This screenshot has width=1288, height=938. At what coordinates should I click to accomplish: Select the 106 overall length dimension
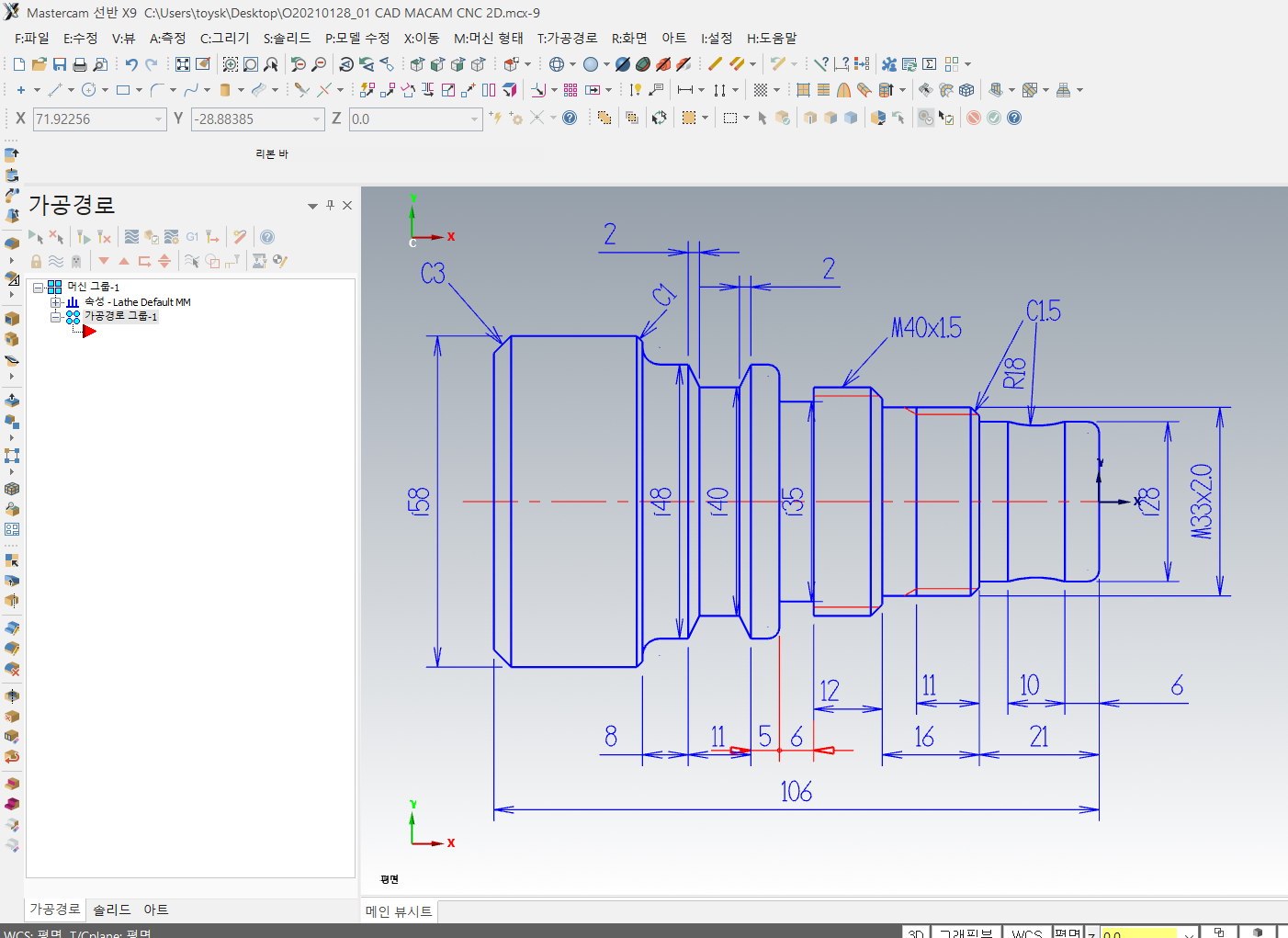(796, 791)
